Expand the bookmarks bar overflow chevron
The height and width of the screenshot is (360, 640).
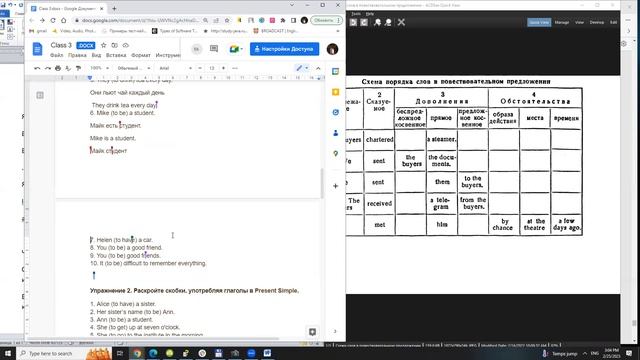click(x=338, y=31)
